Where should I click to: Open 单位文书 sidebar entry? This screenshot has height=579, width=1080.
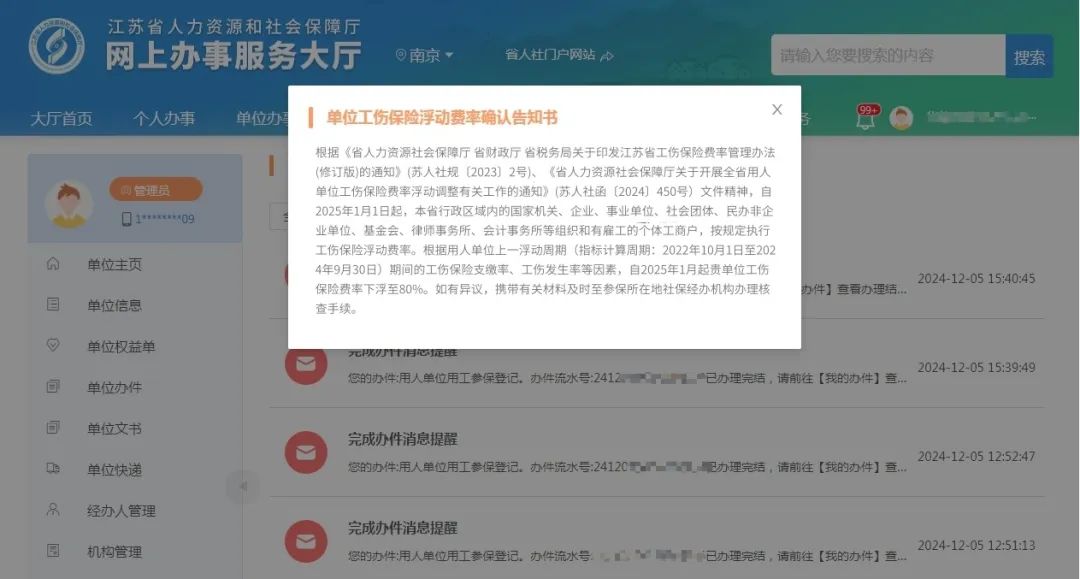pyautogui.click(x=114, y=428)
